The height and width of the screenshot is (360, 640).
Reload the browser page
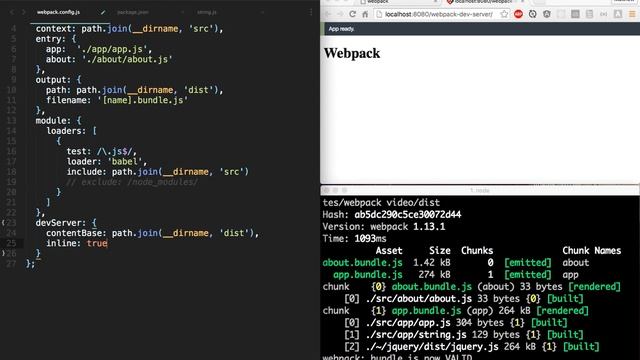pos(353,14)
